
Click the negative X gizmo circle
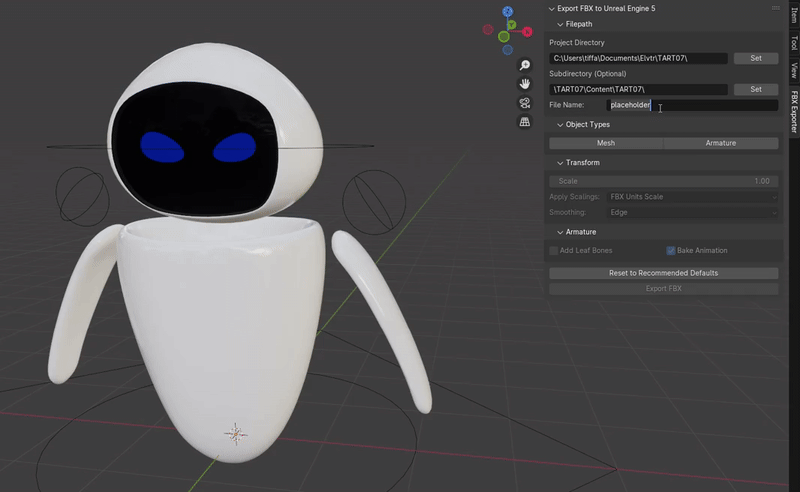488,30
